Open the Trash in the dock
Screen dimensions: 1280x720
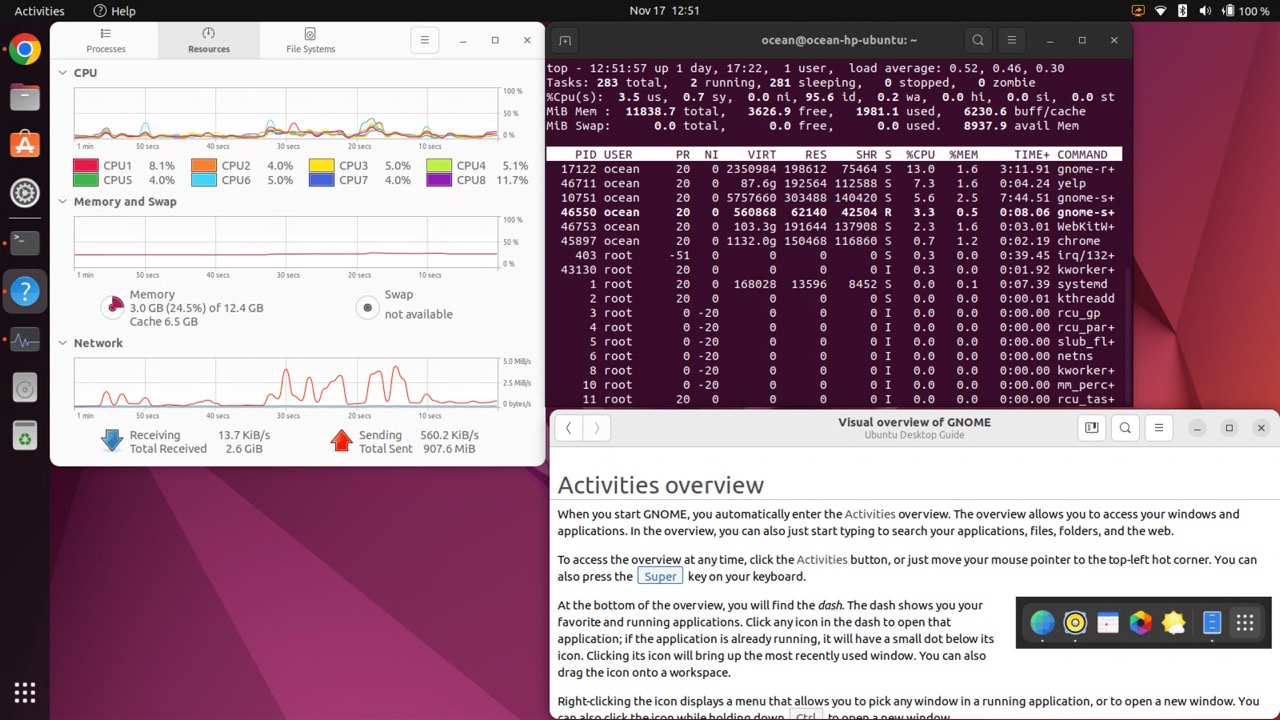[25, 436]
